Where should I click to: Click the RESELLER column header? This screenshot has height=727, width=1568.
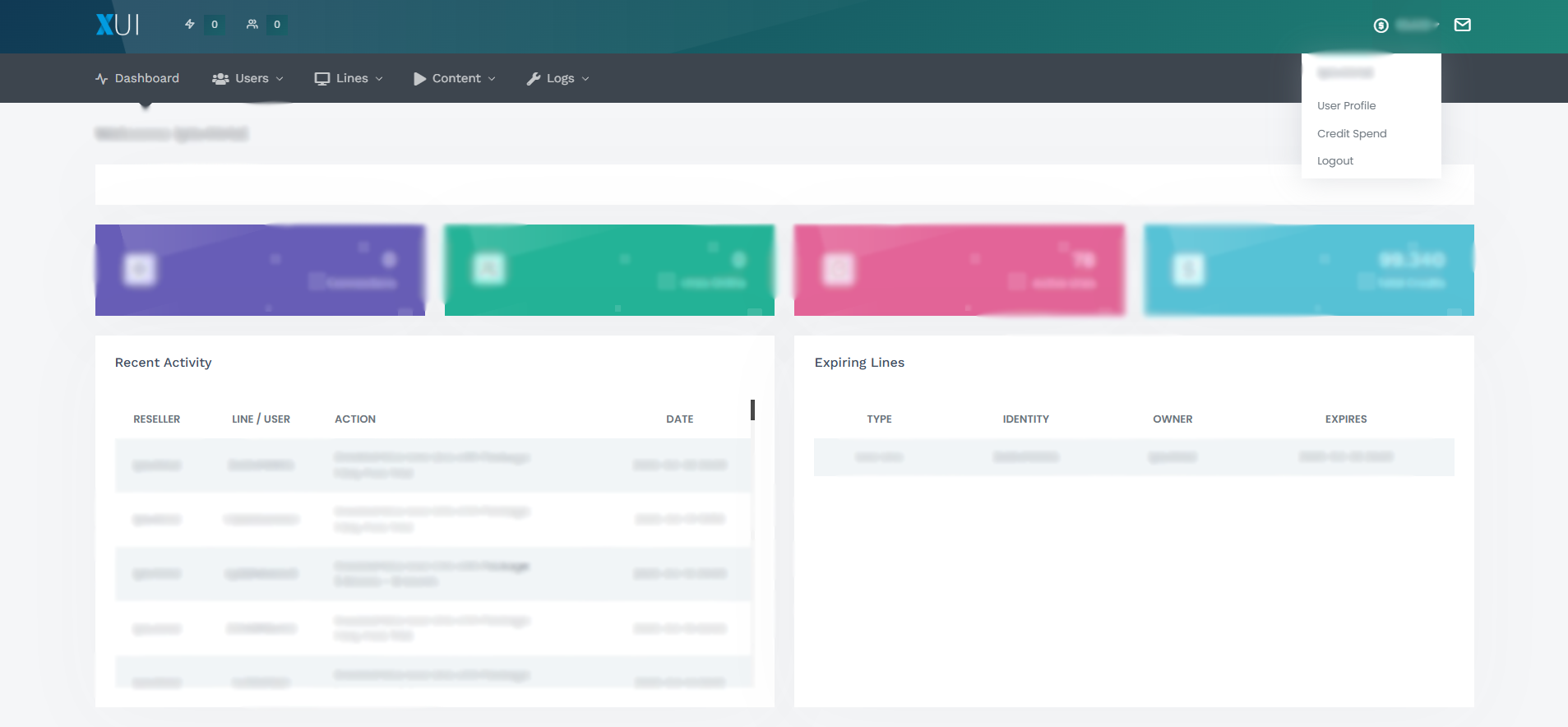(x=156, y=419)
